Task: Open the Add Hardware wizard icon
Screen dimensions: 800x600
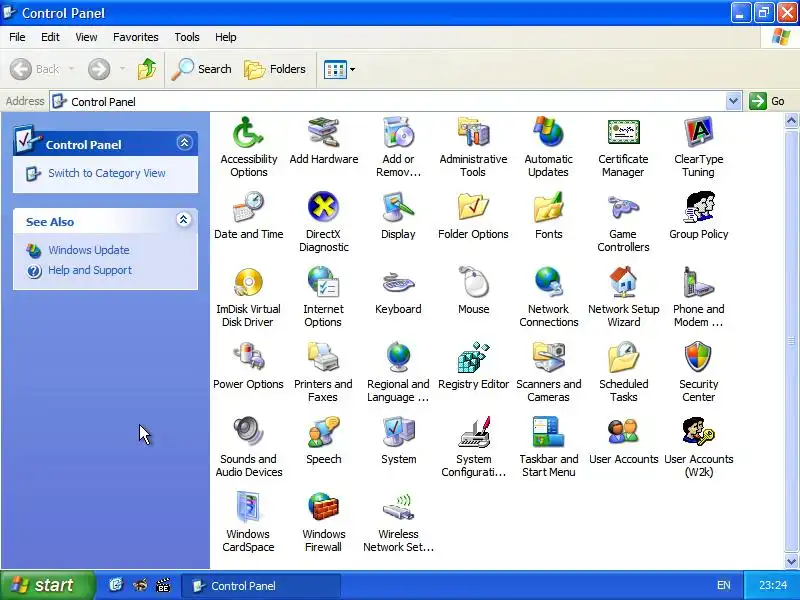Action: pyautogui.click(x=323, y=133)
